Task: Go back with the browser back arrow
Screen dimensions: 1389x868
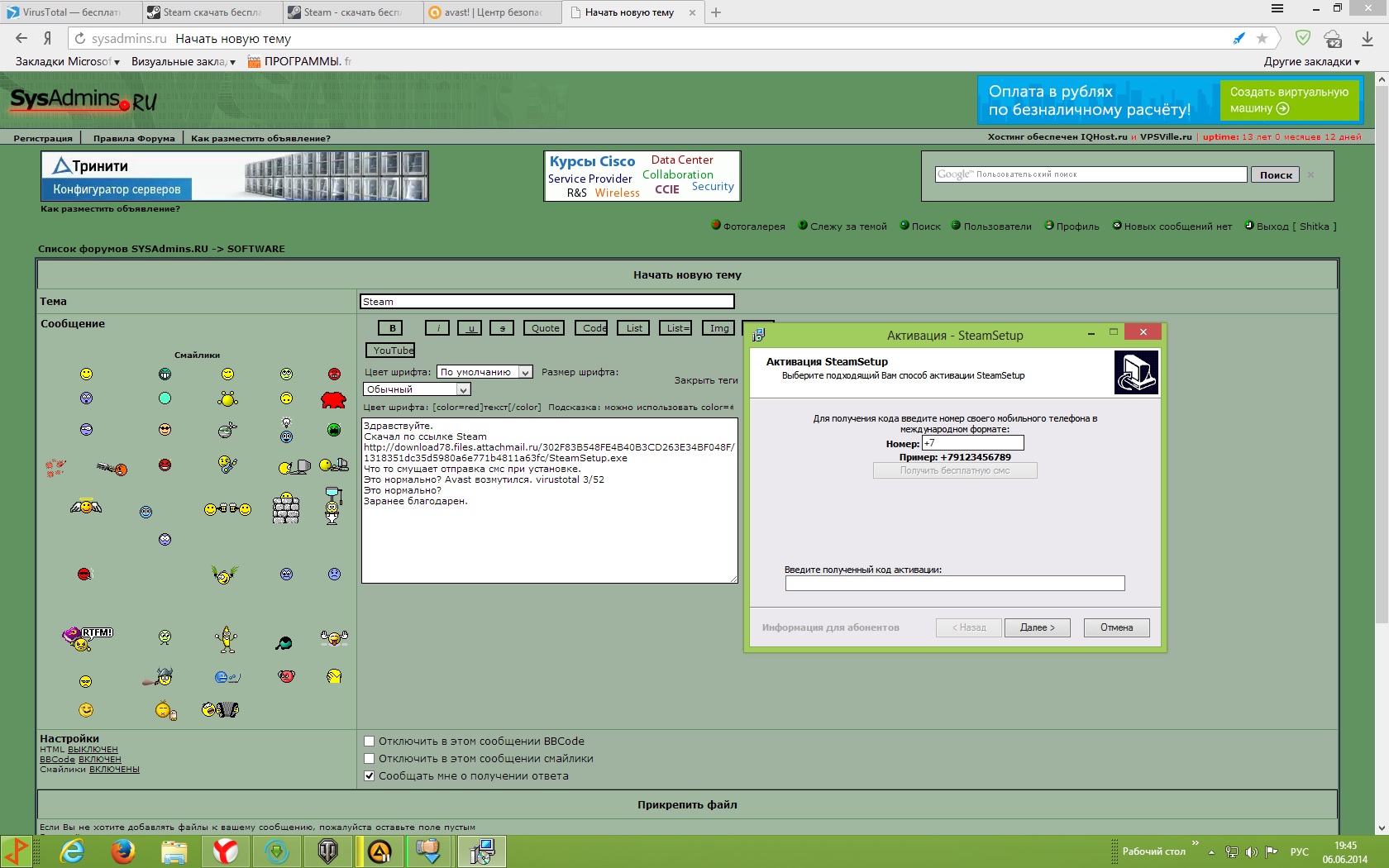Action: tap(22, 38)
